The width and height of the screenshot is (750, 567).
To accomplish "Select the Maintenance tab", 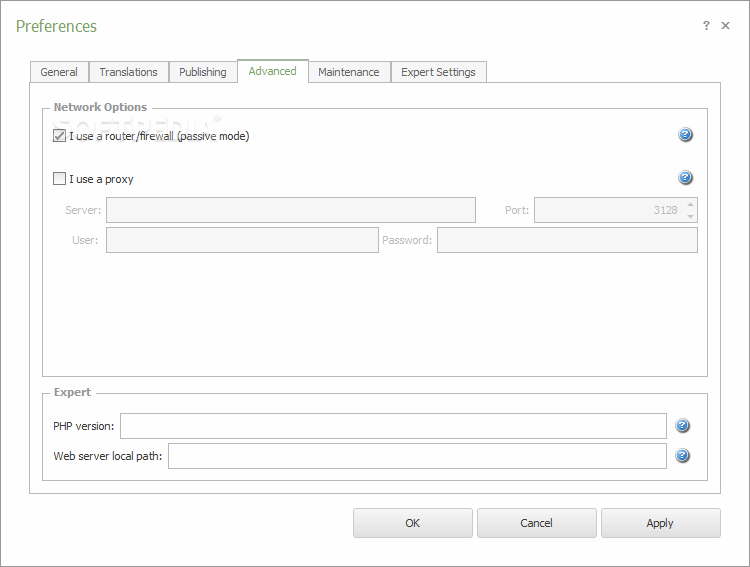I will click(x=348, y=72).
